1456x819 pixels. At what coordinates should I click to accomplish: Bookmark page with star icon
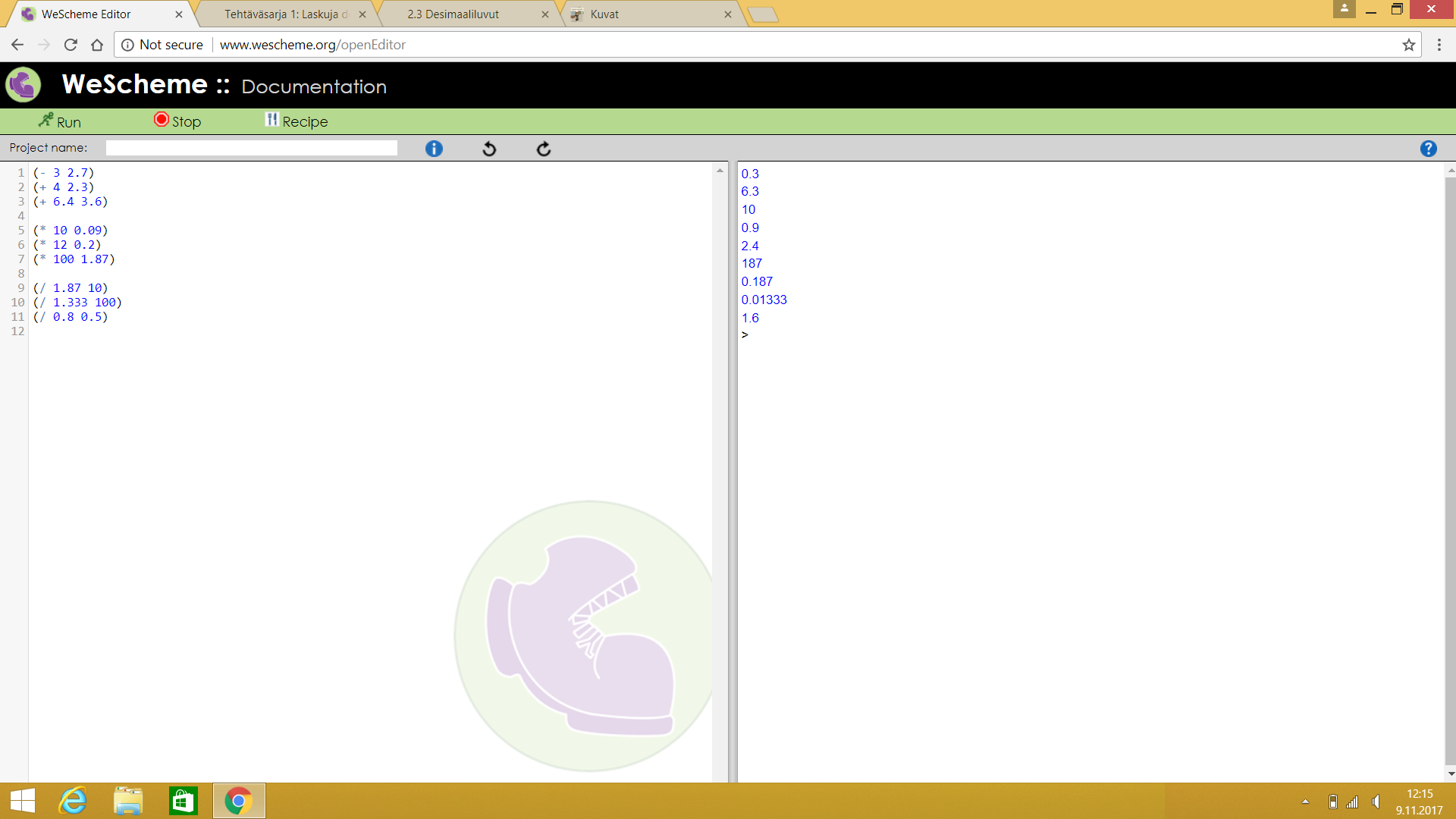point(1409,45)
